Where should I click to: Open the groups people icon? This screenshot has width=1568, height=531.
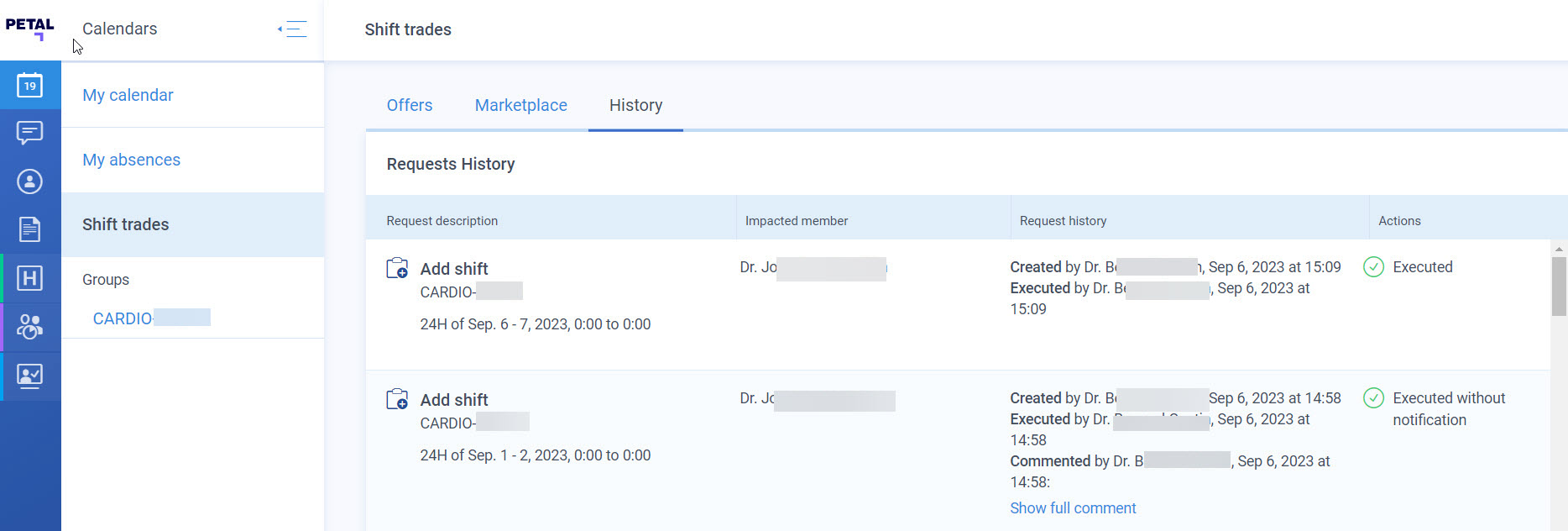(30, 327)
